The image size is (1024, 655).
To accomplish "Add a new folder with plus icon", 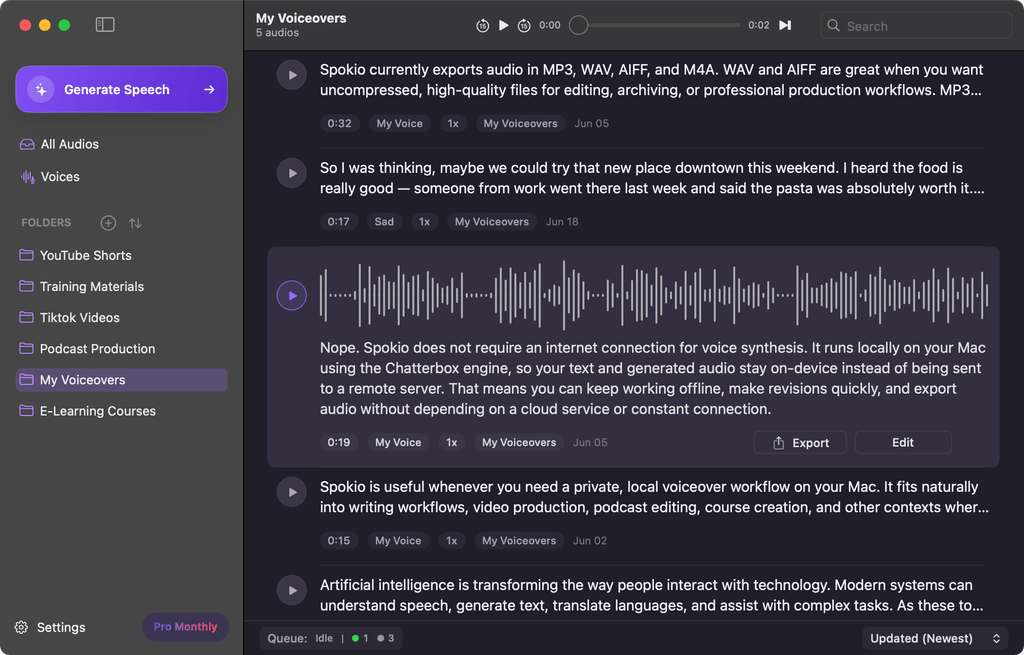I will point(108,223).
